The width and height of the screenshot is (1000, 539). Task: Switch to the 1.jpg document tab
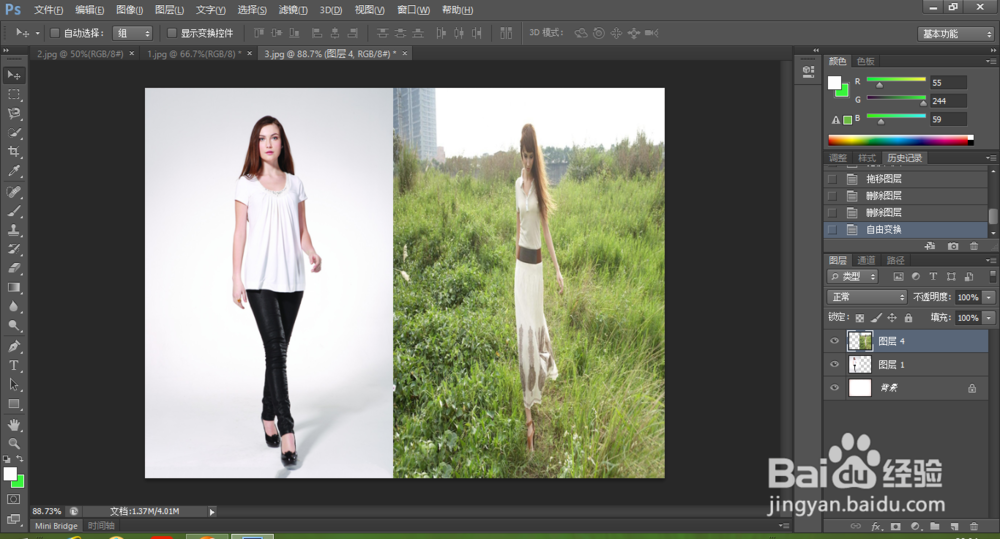[x=190, y=53]
